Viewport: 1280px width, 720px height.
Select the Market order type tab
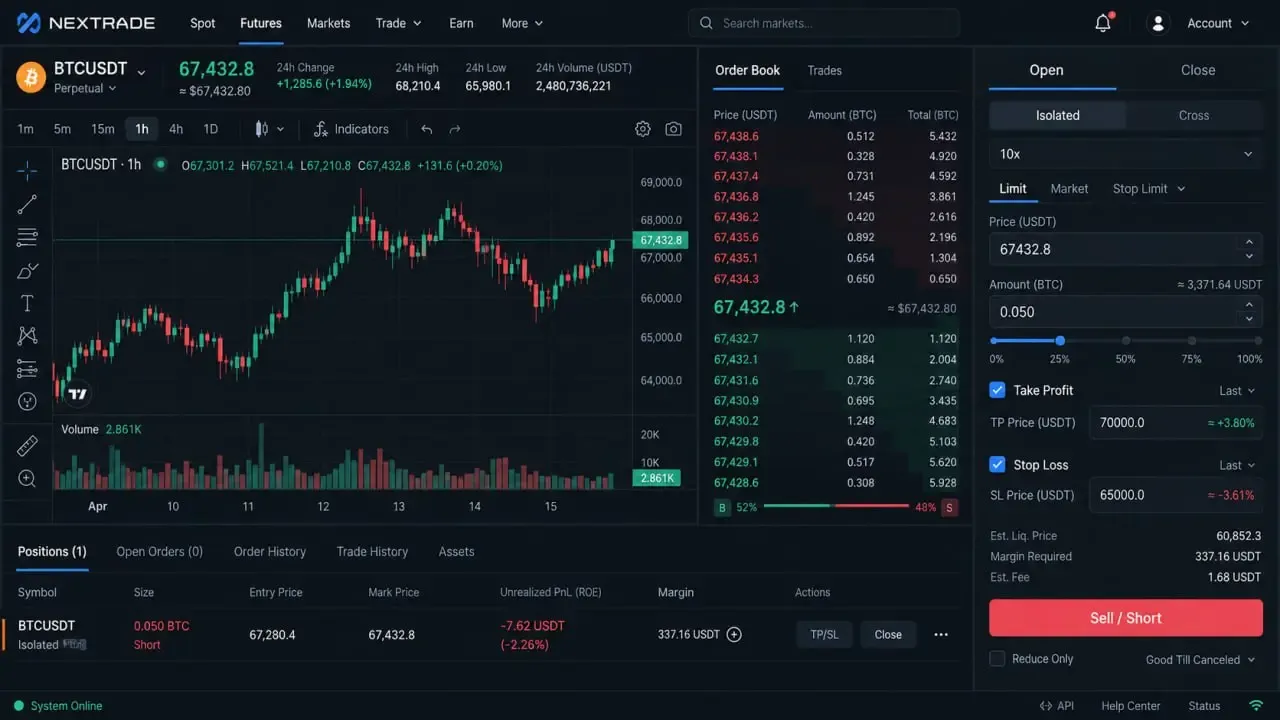tap(1069, 188)
